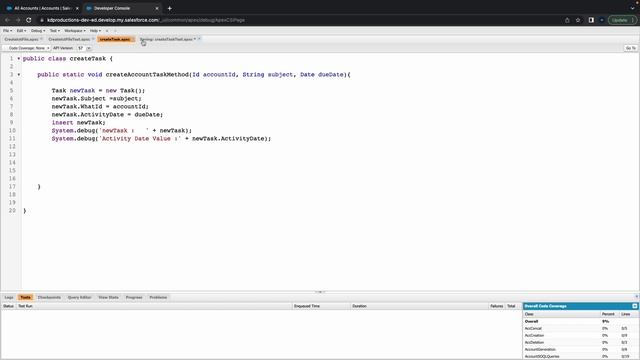Open the Debug menu
640x360 pixels.
click(38, 31)
